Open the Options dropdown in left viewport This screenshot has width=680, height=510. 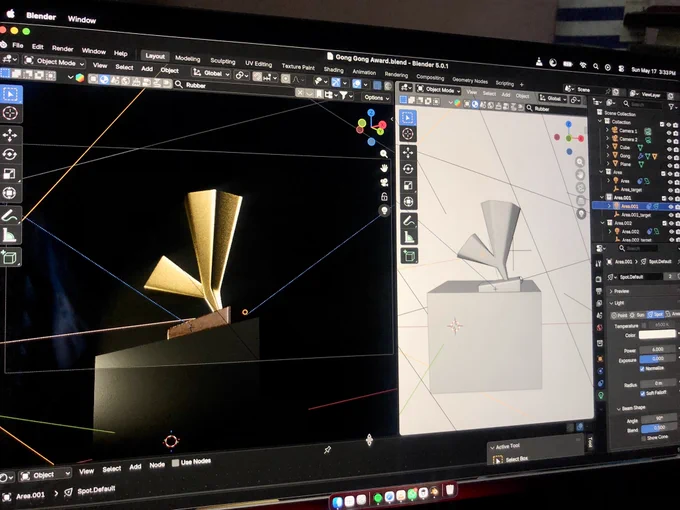(x=376, y=98)
